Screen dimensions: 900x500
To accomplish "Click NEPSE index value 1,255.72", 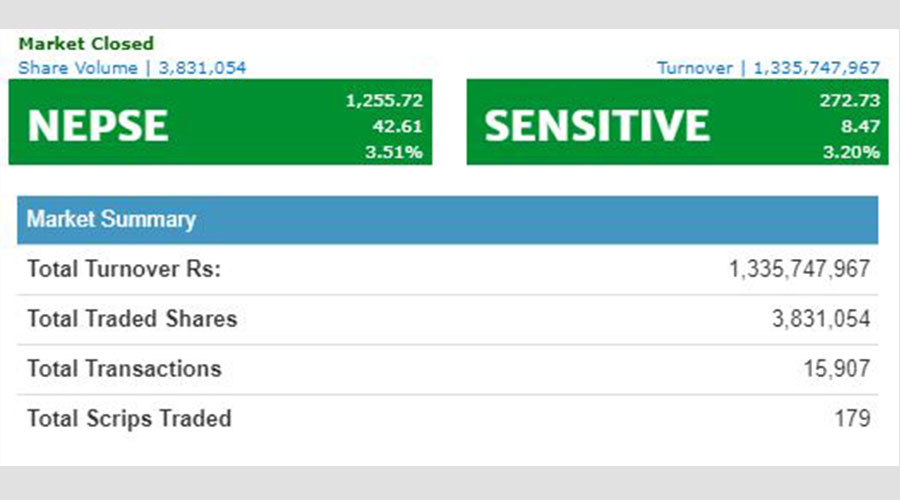I will [x=384, y=100].
